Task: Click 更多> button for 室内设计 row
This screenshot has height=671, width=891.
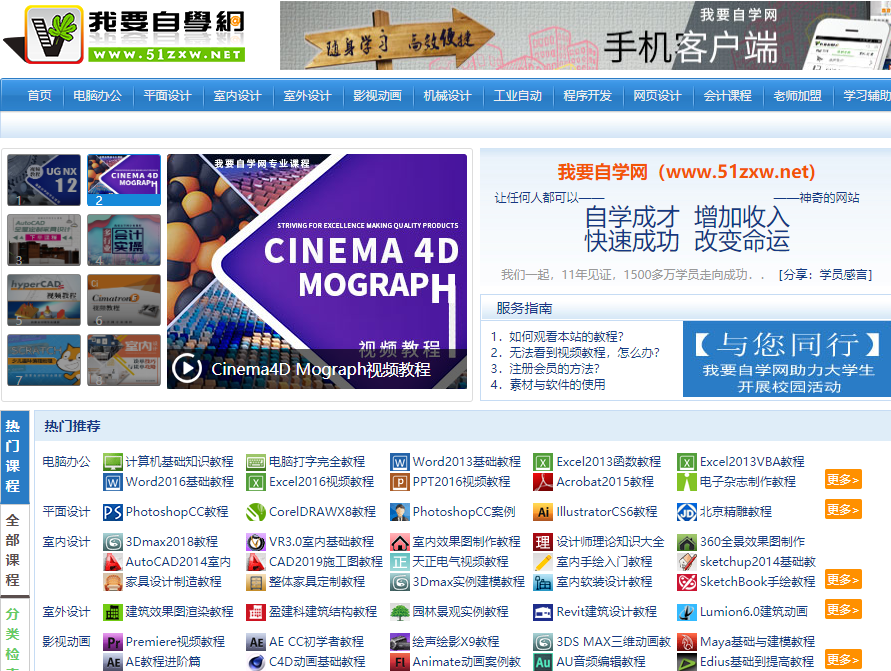Action: coord(843,579)
